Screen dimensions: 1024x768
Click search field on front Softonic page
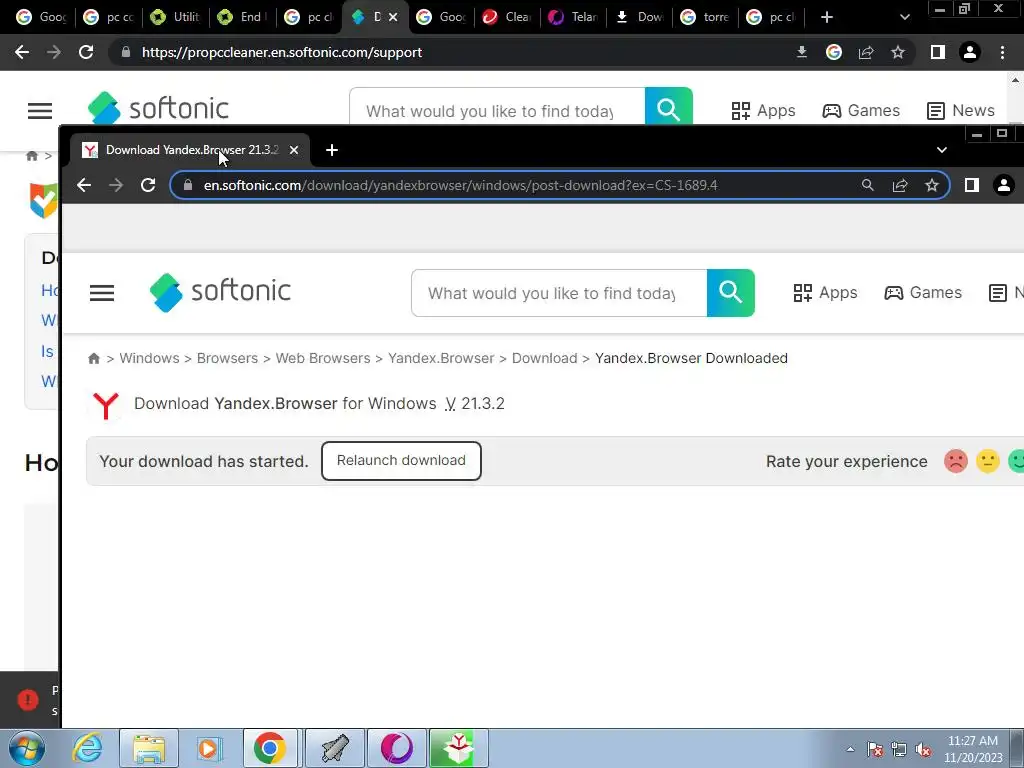coord(559,293)
